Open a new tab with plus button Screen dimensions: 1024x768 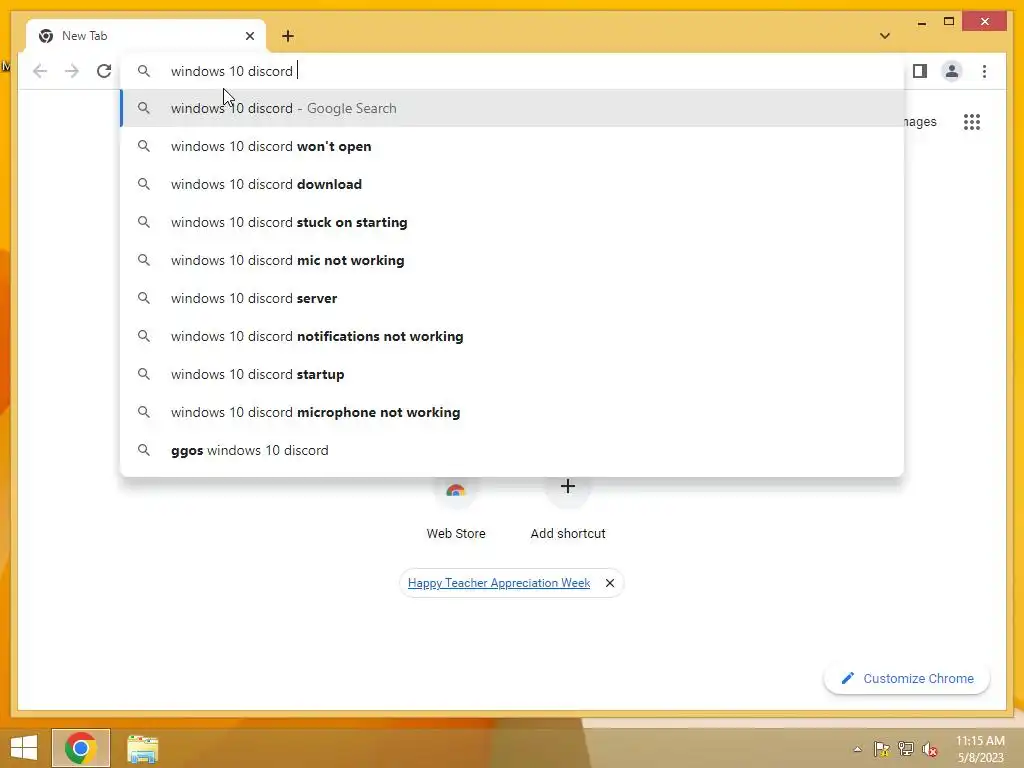coord(288,36)
